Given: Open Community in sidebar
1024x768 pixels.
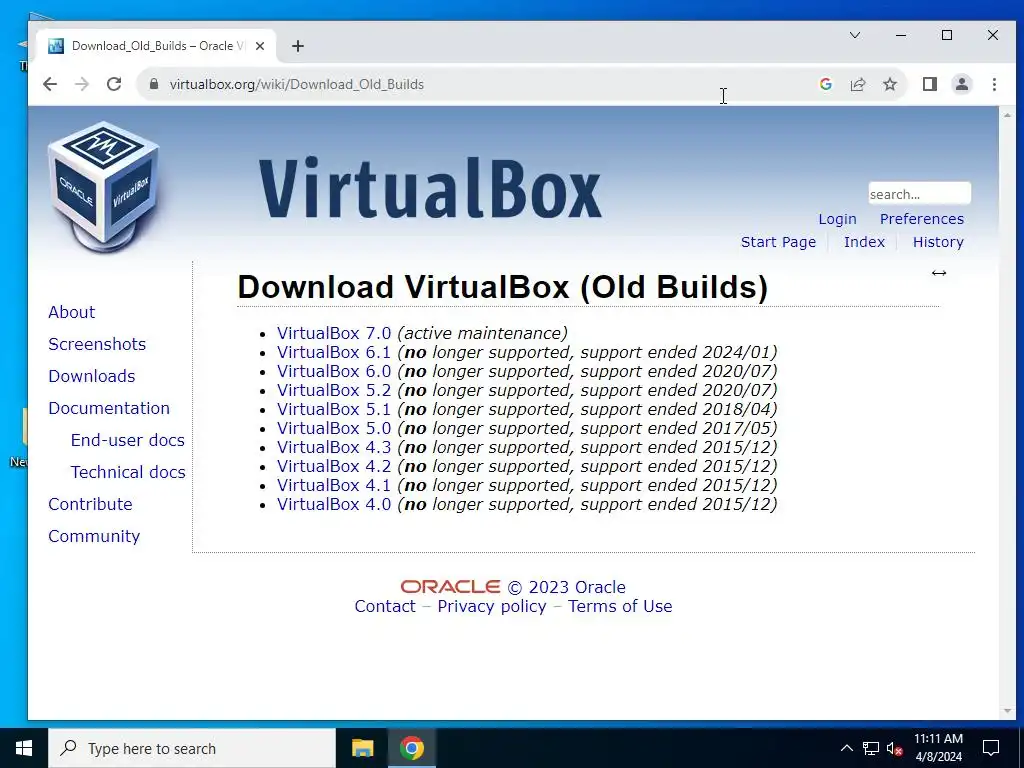Looking at the screenshot, I should tap(94, 536).
